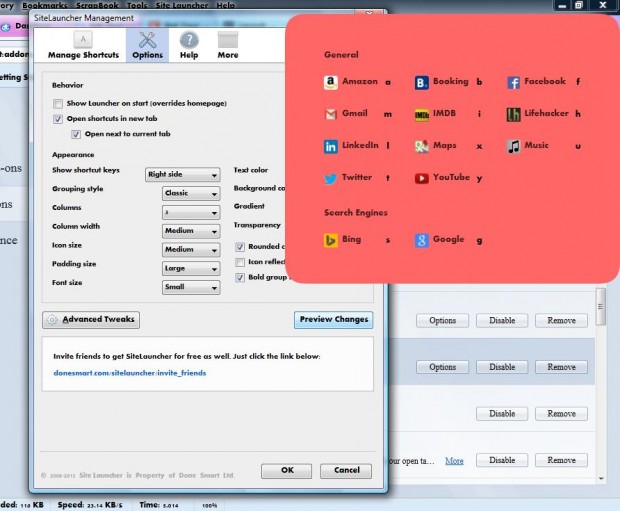Image resolution: width=620 pixels, height=511 pixels.
Task: Open the Google search engine icon
Action: [422, 240]
